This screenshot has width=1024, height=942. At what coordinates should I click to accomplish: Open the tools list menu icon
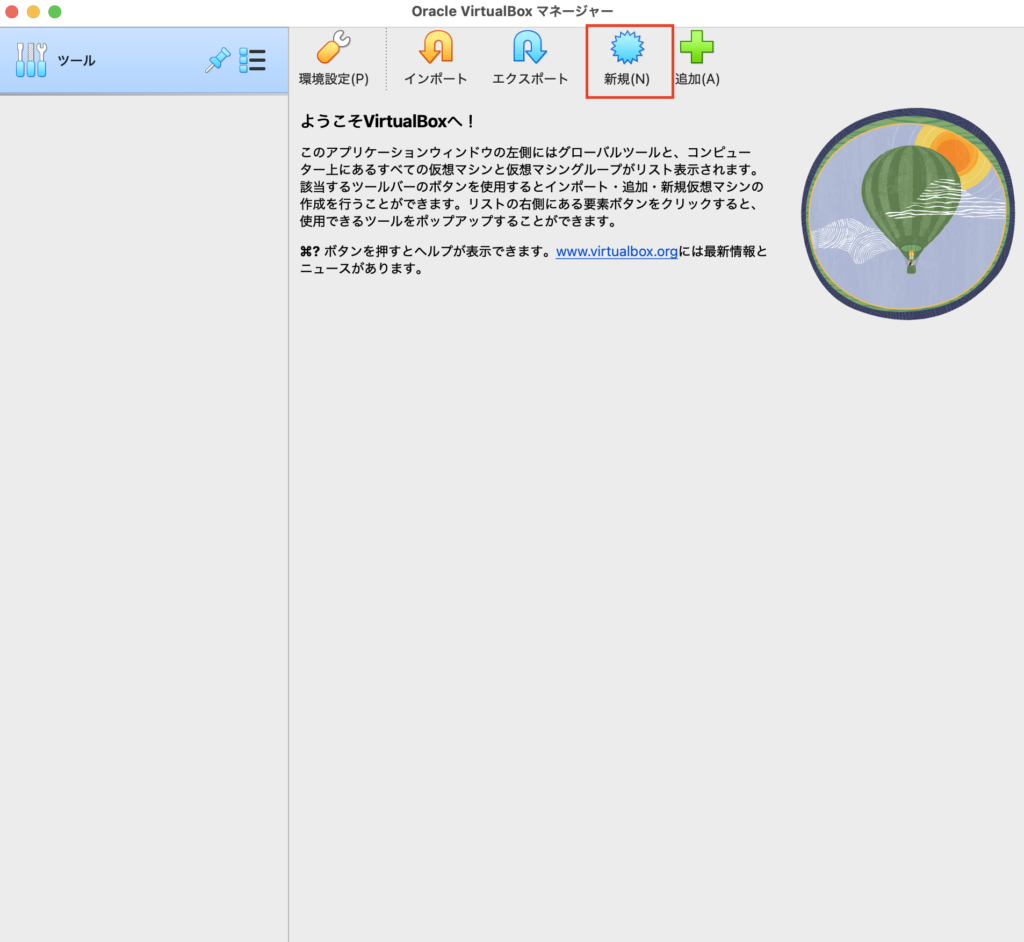[252, 60]
